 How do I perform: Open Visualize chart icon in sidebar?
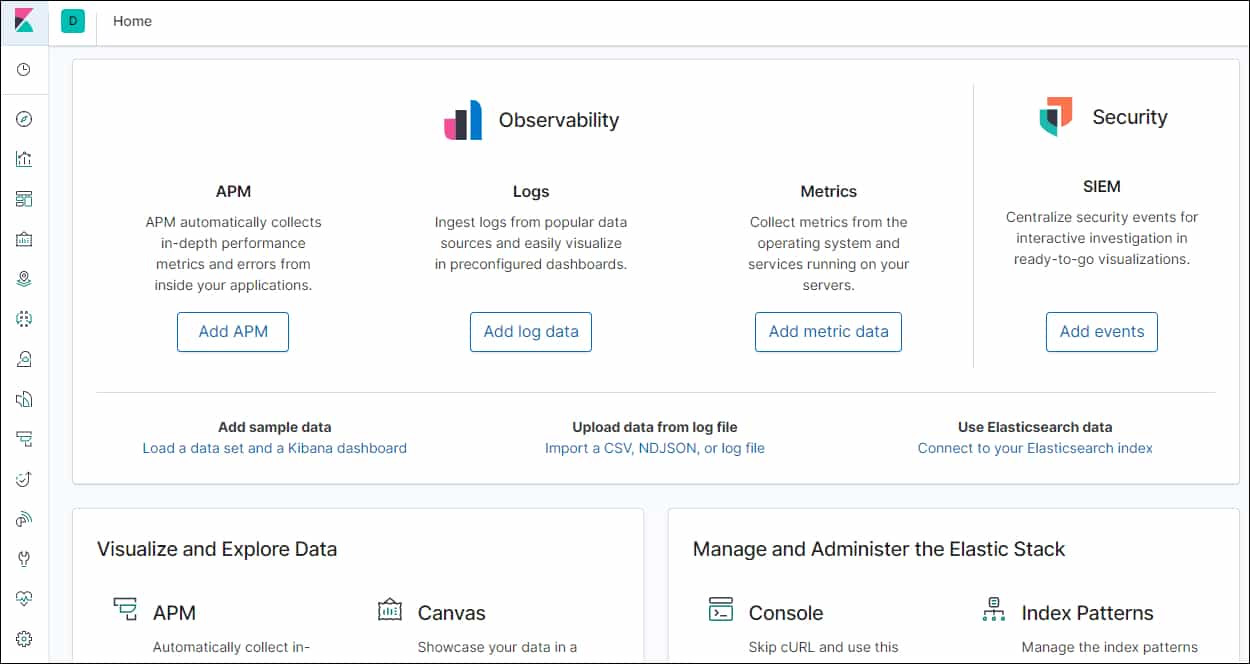[24, 159]
